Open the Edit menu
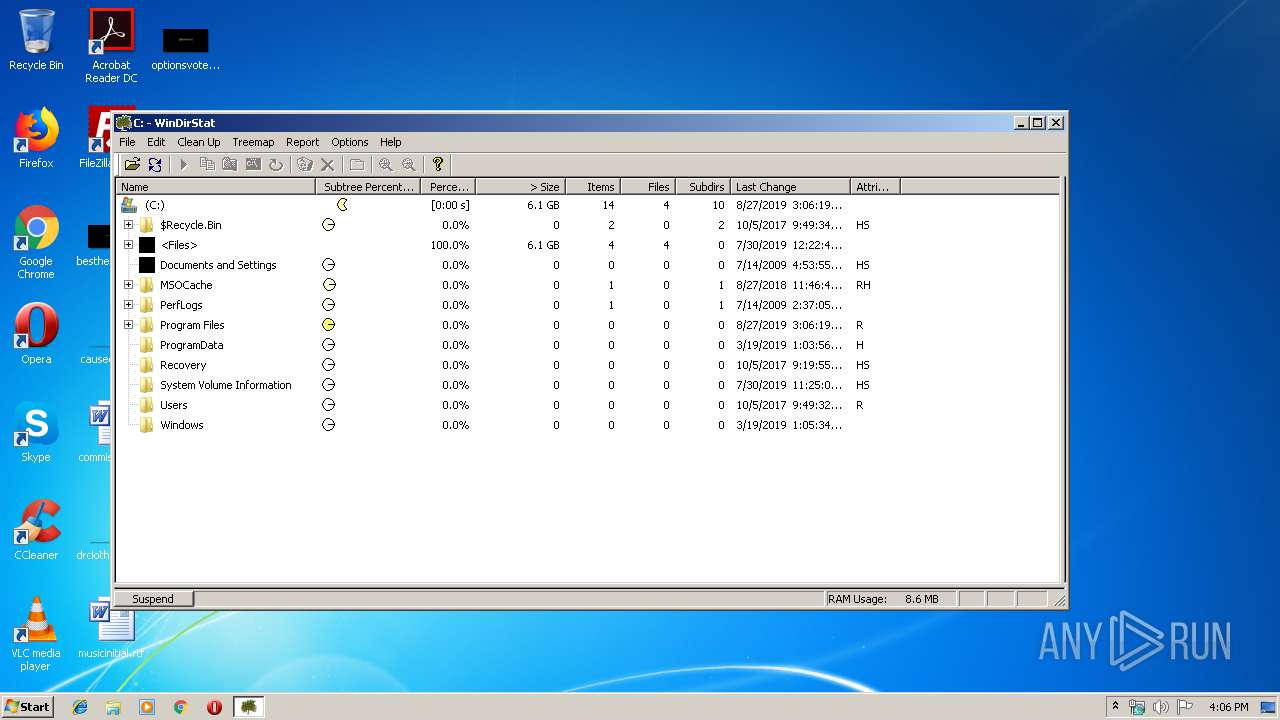1280x720 pixels. pyautogui.click(x=156, y=142)
